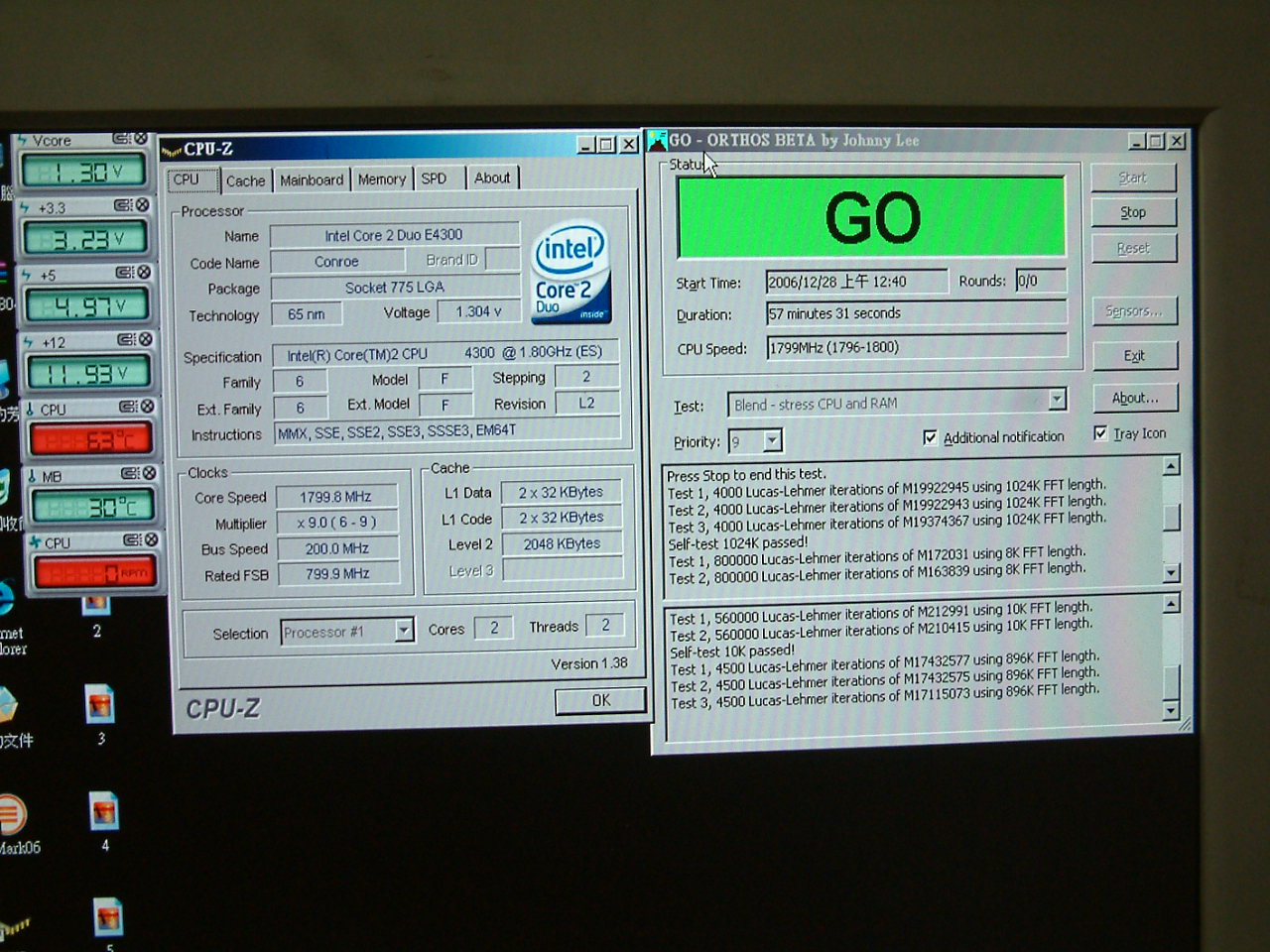This screenshot has width=1270, height=952.
Task: Click the Rounds field showing 0/0
Action: [x=1041, y=281]
